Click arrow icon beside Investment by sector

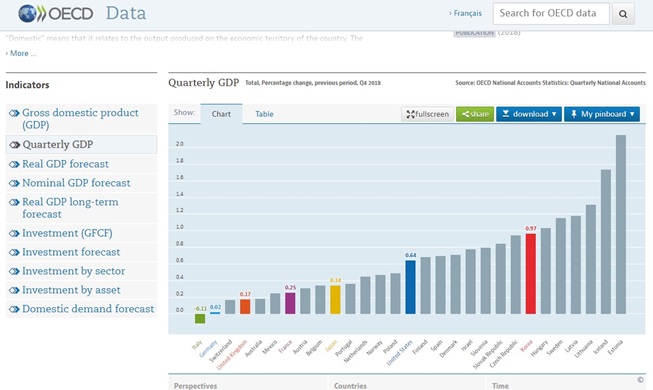(x=14, y=272)
